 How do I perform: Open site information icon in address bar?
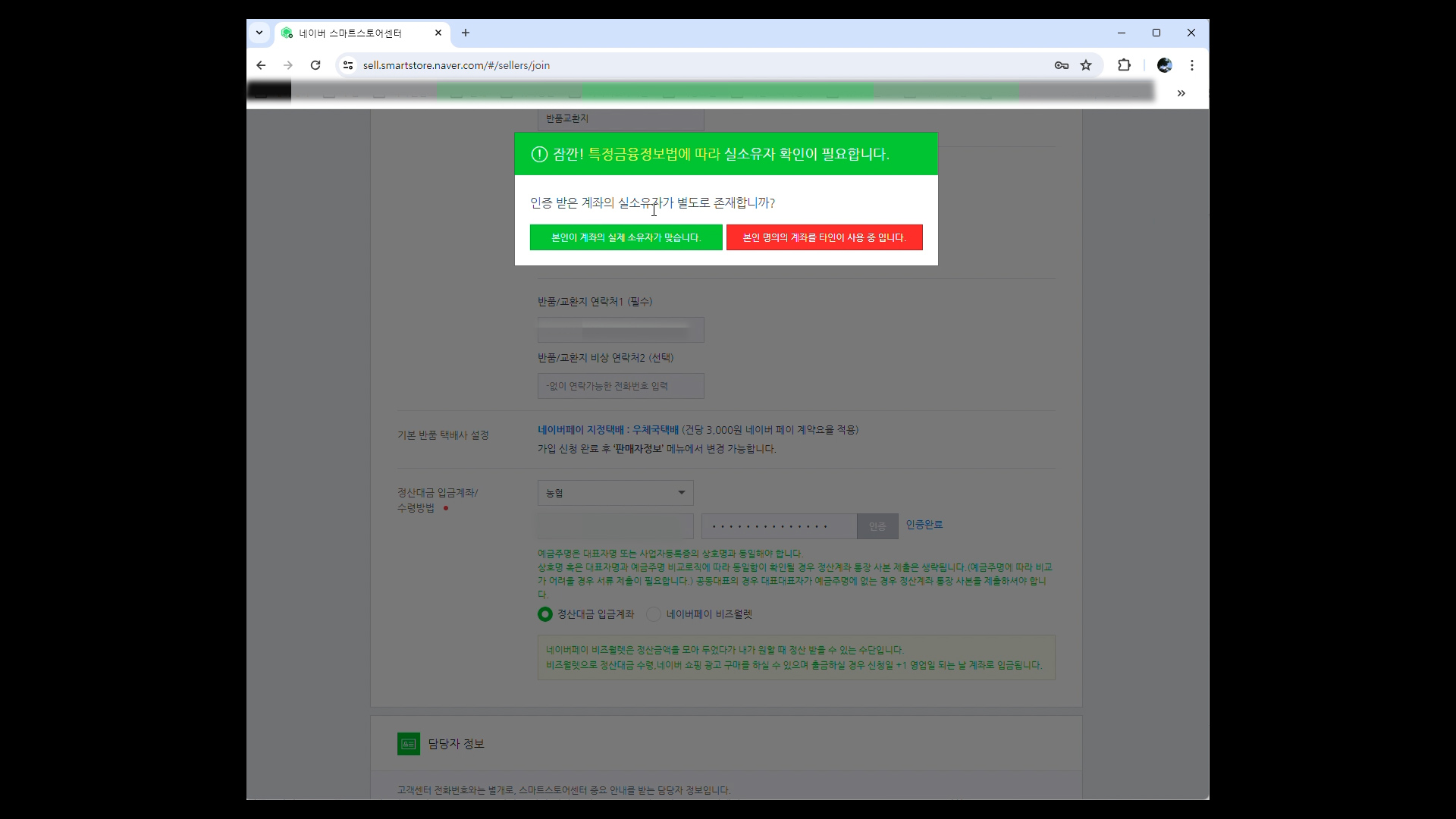(348, 65)
